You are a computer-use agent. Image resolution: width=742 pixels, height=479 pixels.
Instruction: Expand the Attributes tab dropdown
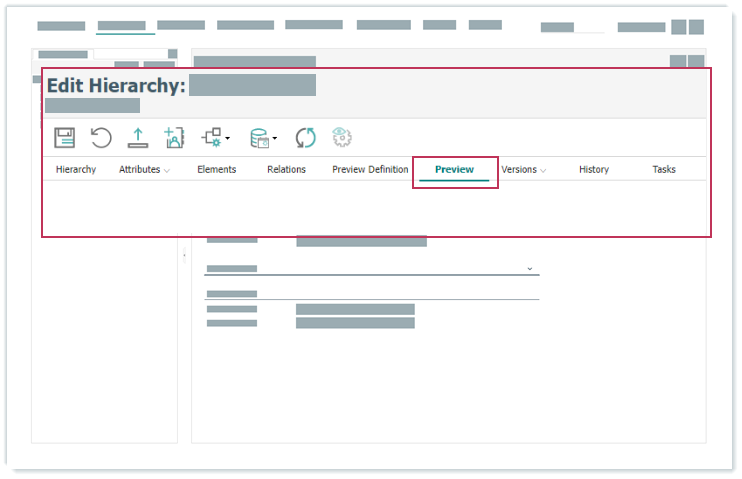[x=167, y=171]
